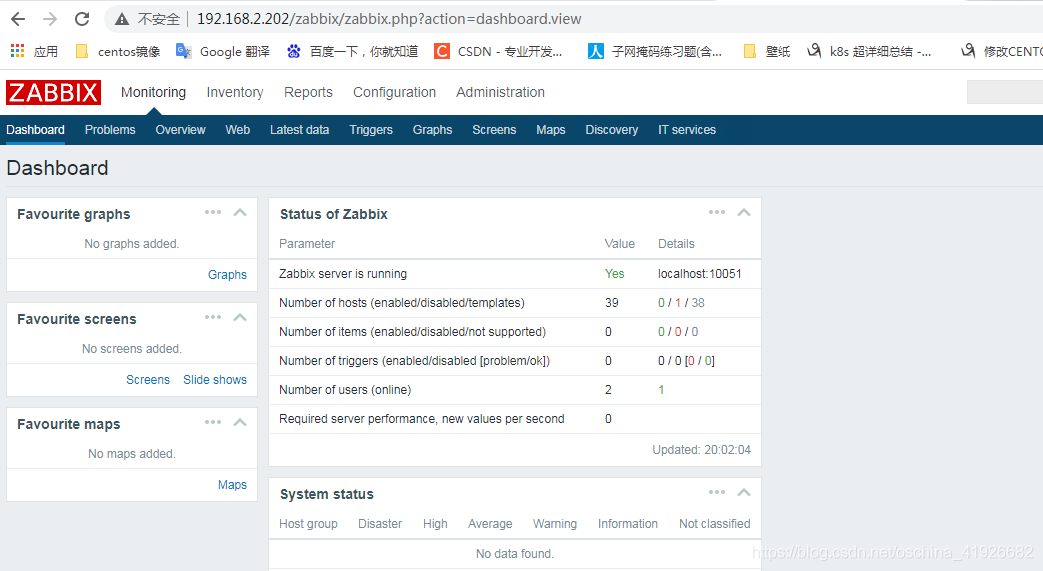Collapse the Favourite maps widget
Image resolution: width=1043 pixels, height=571 pixels.
(x=240, y=423)
